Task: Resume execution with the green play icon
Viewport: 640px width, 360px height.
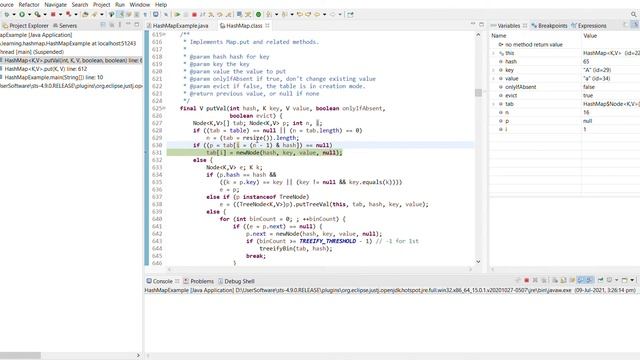Action: (177, 14)
